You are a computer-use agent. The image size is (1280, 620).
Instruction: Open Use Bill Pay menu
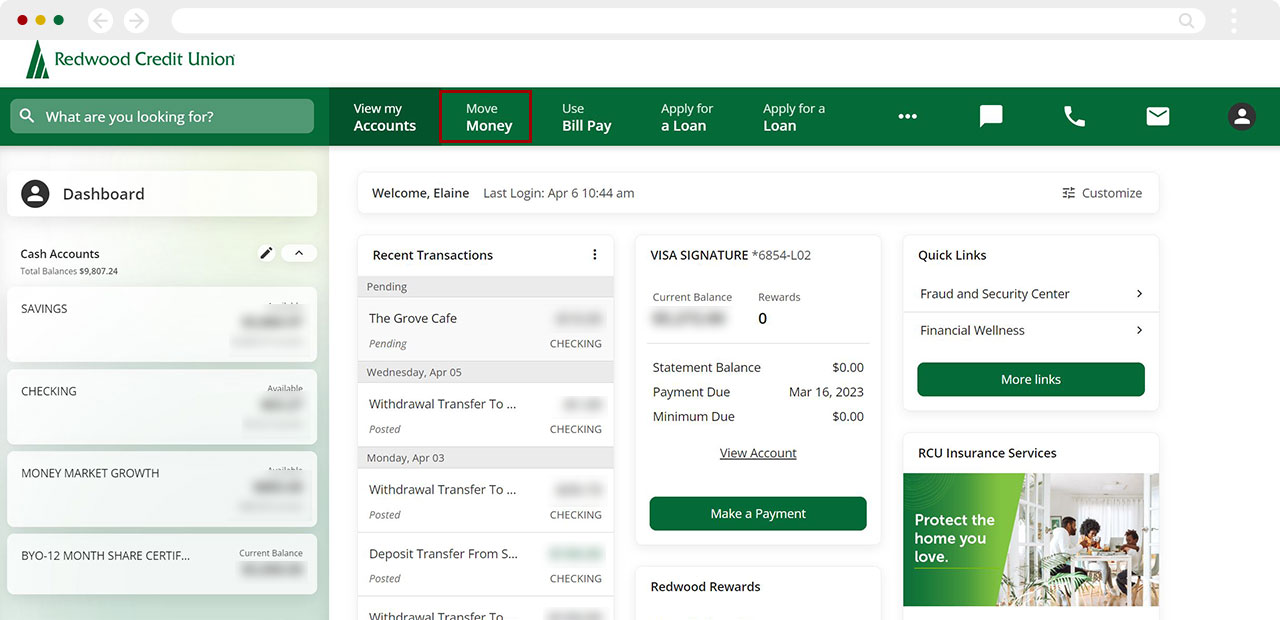pos(587,117)
